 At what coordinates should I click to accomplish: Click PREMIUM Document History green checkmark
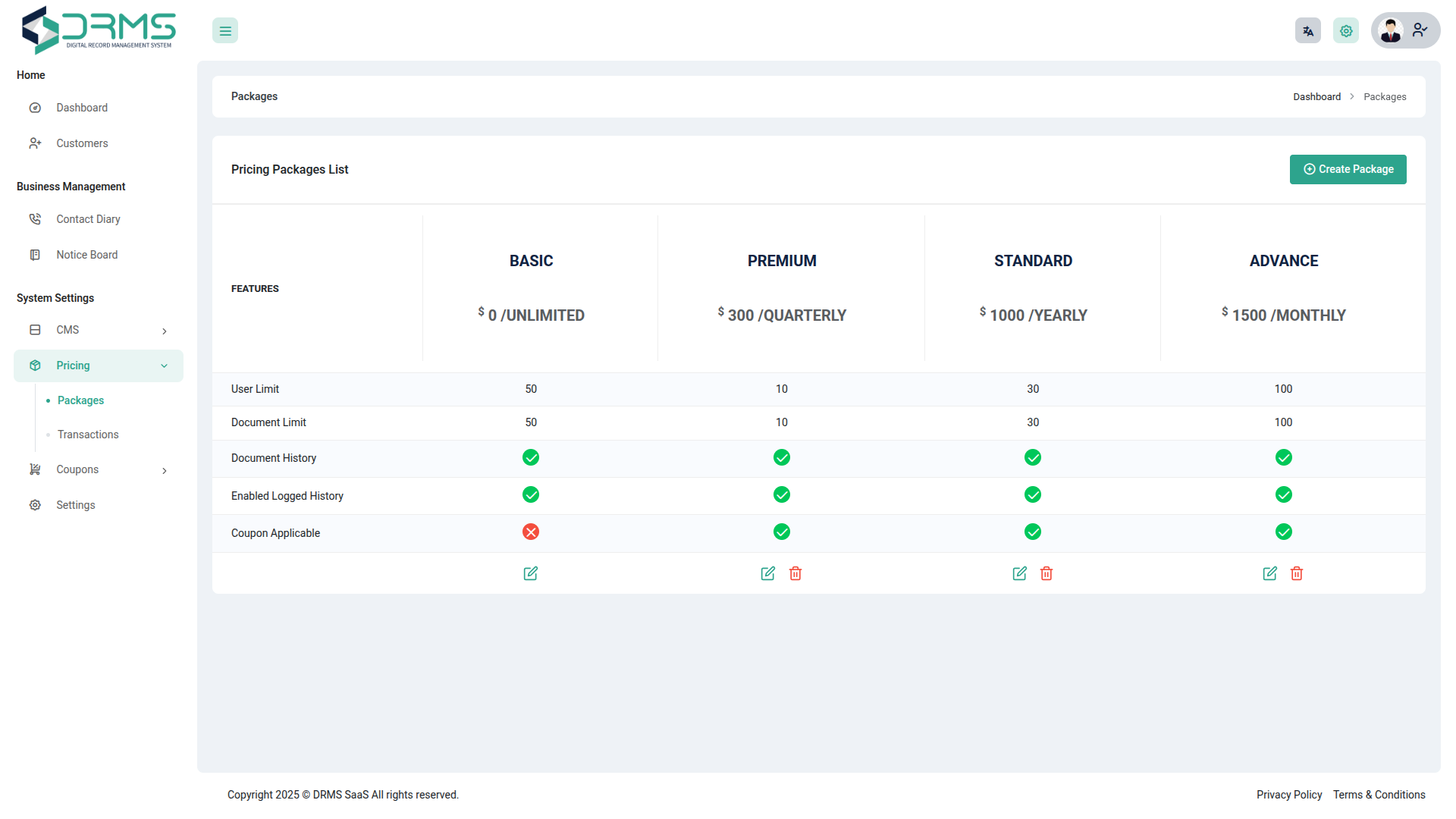(782, 457)
